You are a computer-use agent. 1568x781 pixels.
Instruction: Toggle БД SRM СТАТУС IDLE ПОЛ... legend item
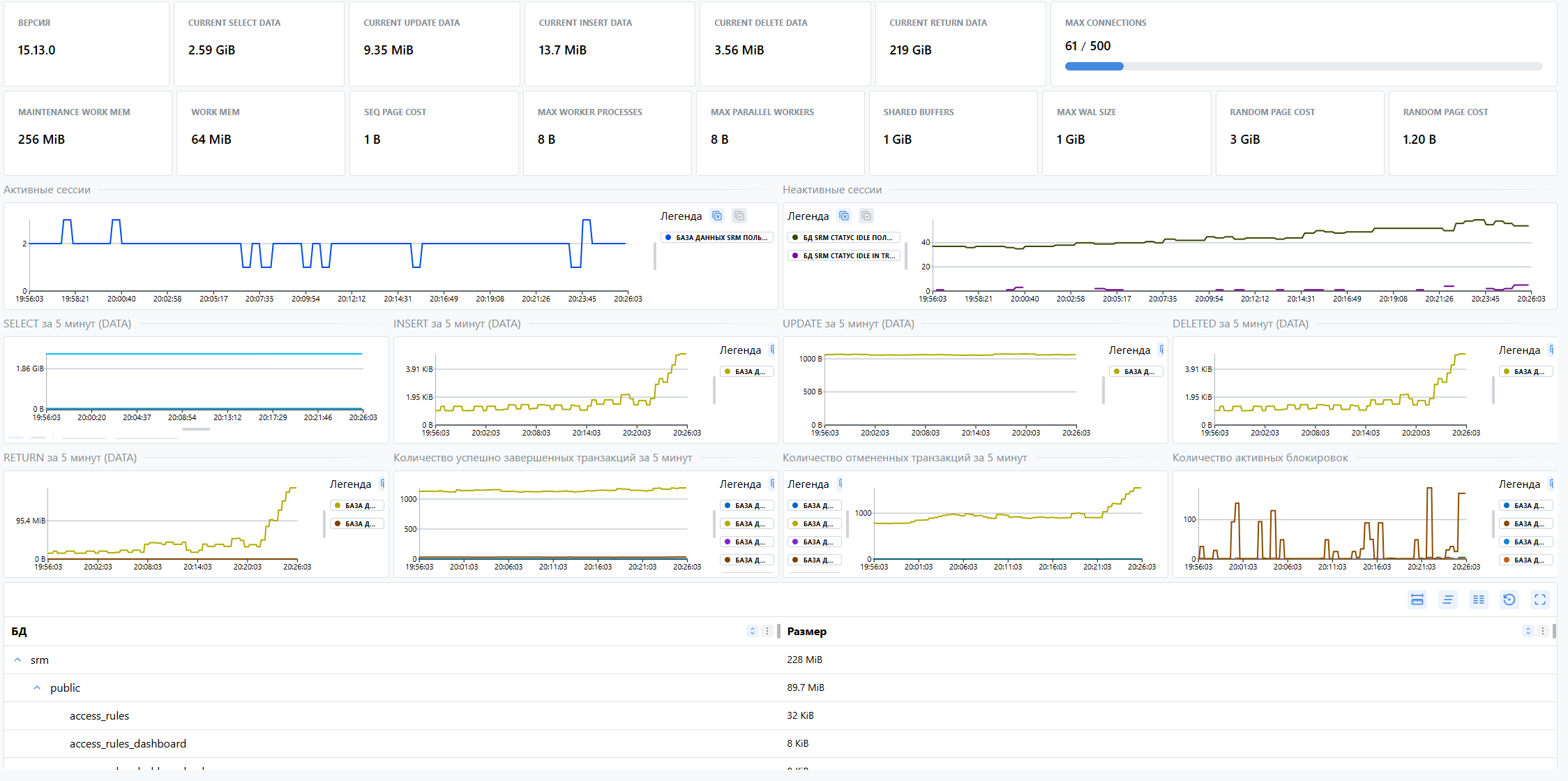coord(844,238)
